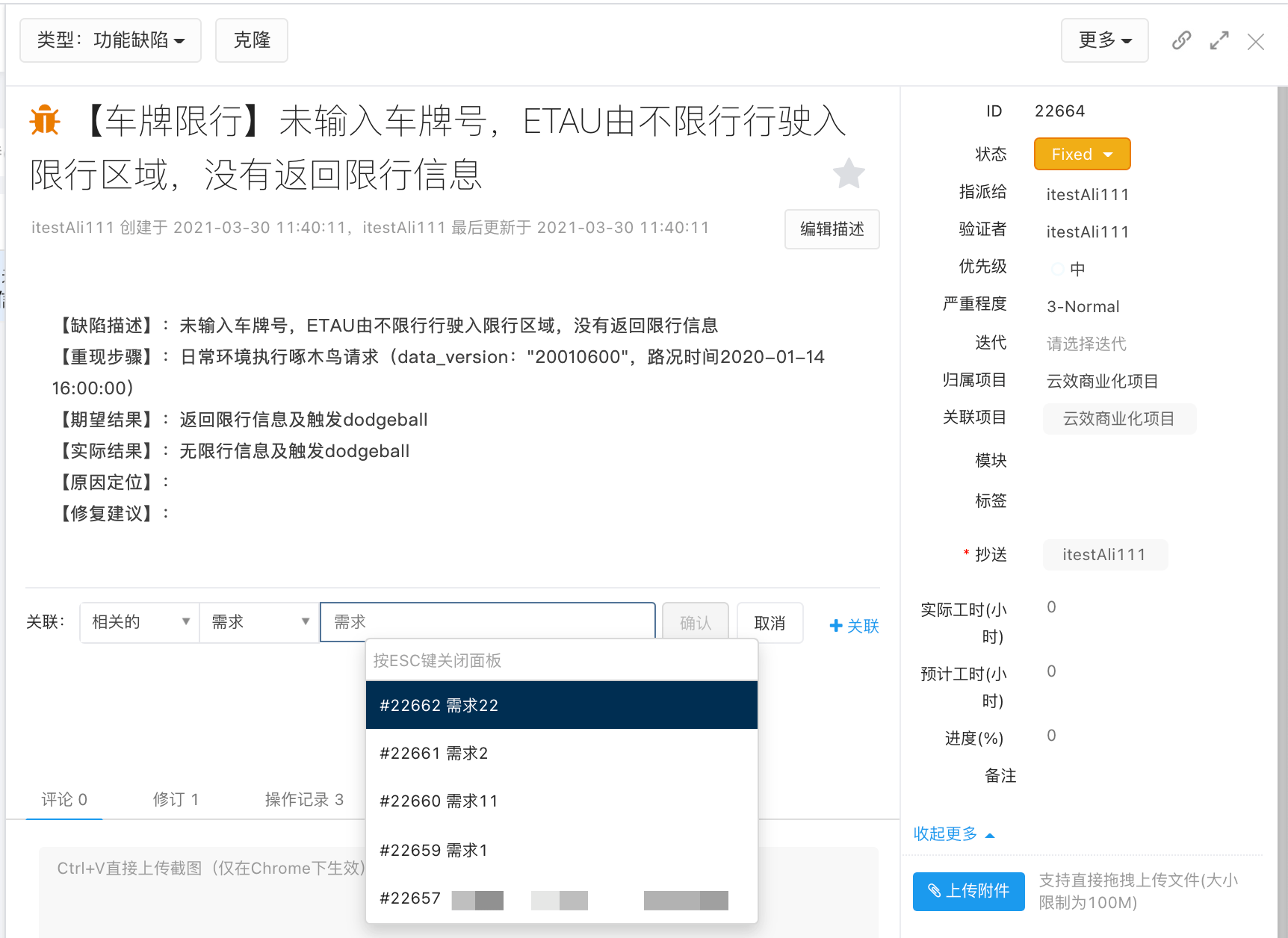This screenshot has height=938, width=1288.
Task: Click the 取消 button
Action: click(770, 623)
